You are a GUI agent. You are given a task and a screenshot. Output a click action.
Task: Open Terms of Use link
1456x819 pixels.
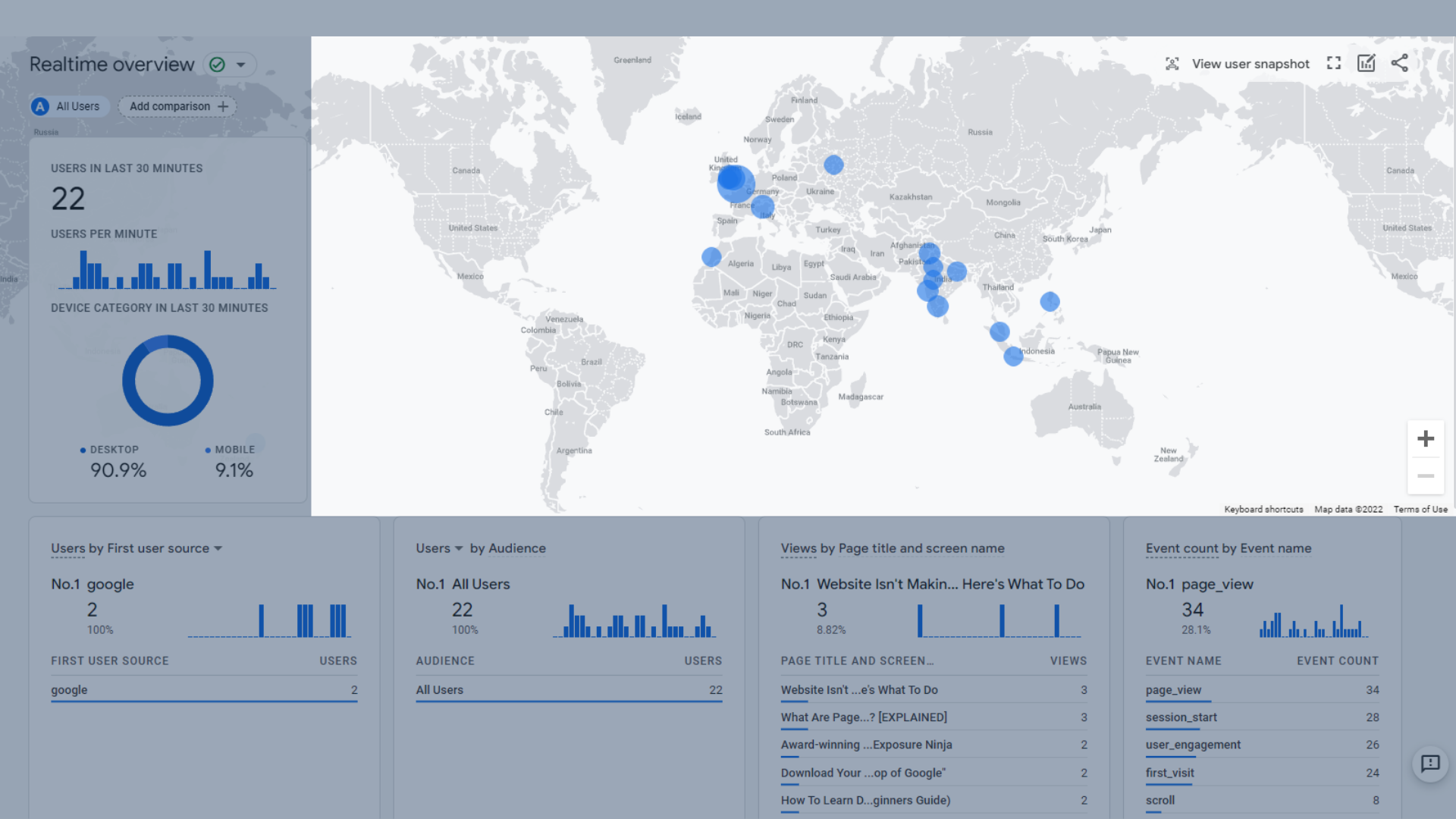(x=1420, y=510)
